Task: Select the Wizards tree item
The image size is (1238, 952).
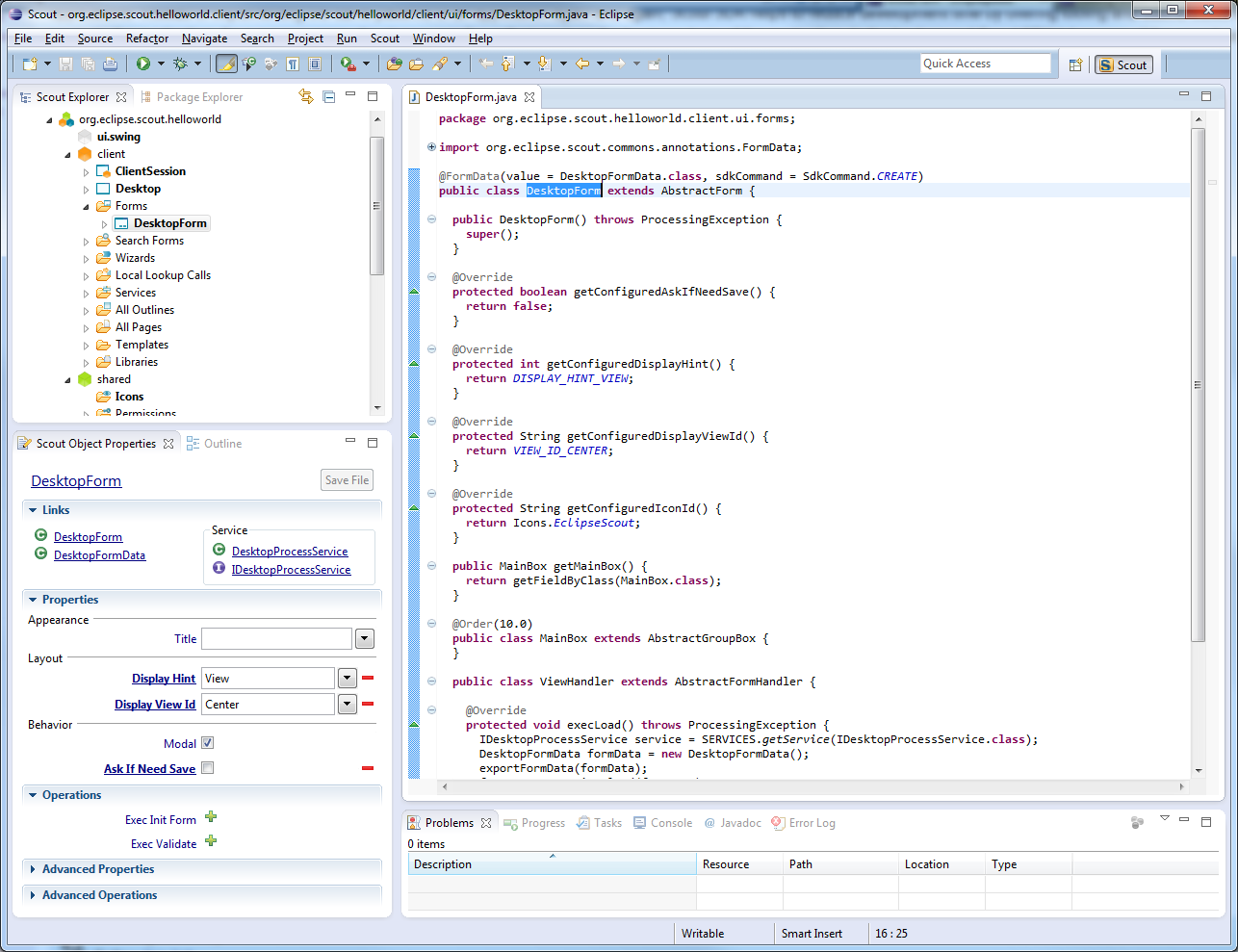Action: pos(135,258)
